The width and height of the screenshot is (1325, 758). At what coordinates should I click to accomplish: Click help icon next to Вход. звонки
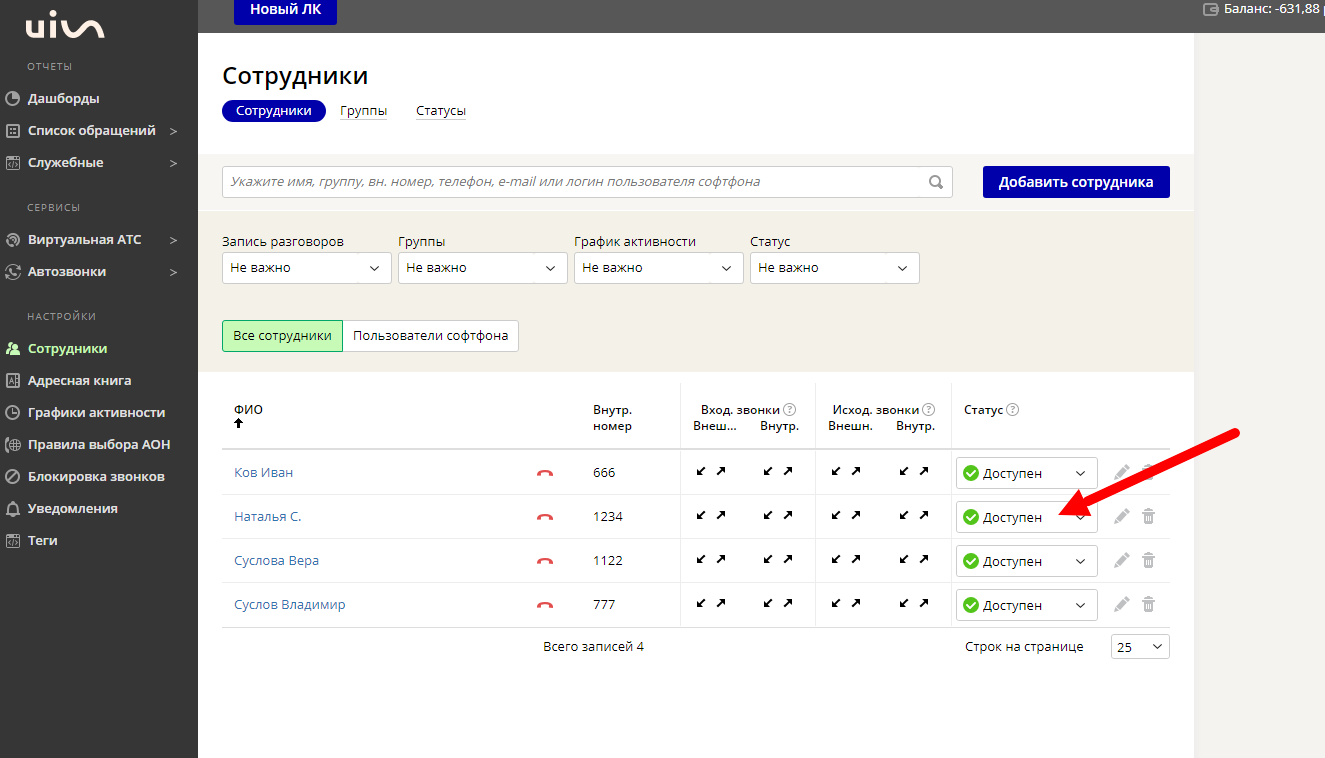[789, 409]
